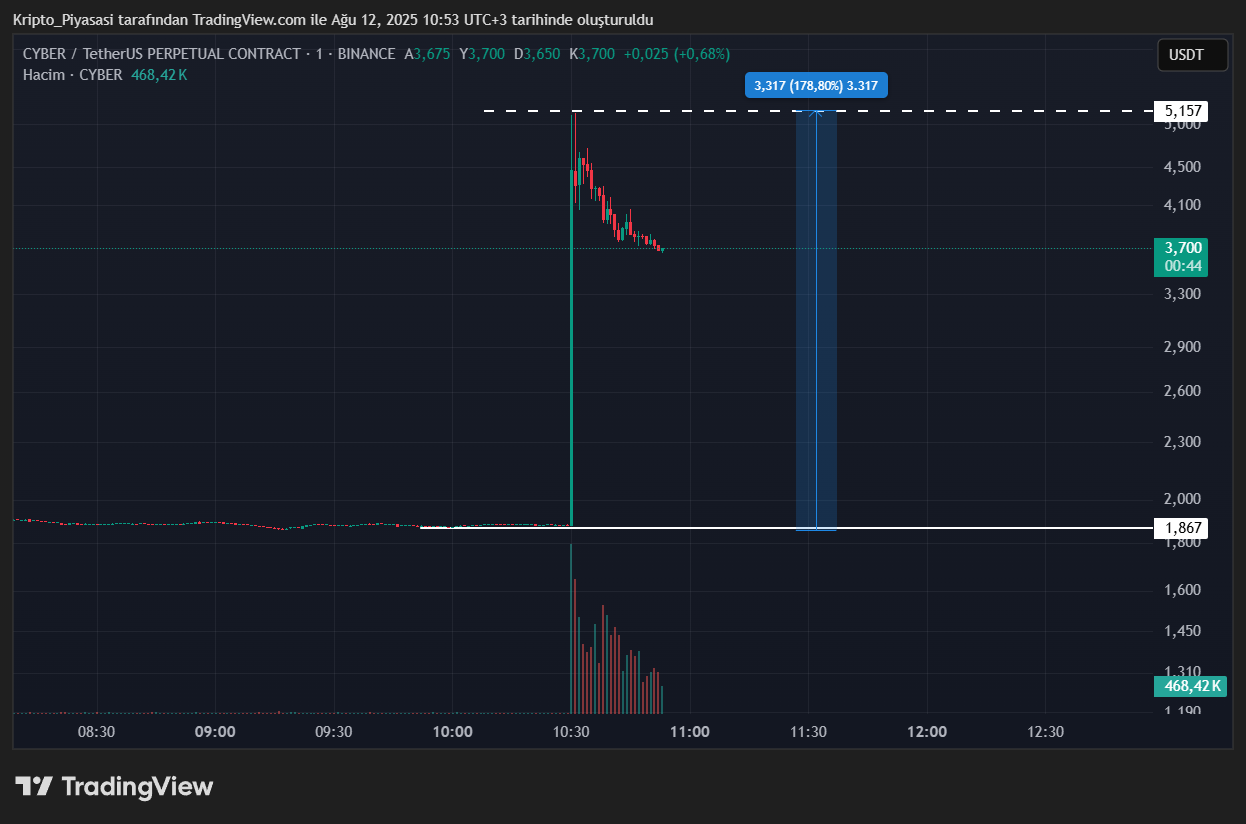1246x824 pixels.
Task: Click the CYBER / TetherUS symbol title
Action: click(x=161, y=54)
